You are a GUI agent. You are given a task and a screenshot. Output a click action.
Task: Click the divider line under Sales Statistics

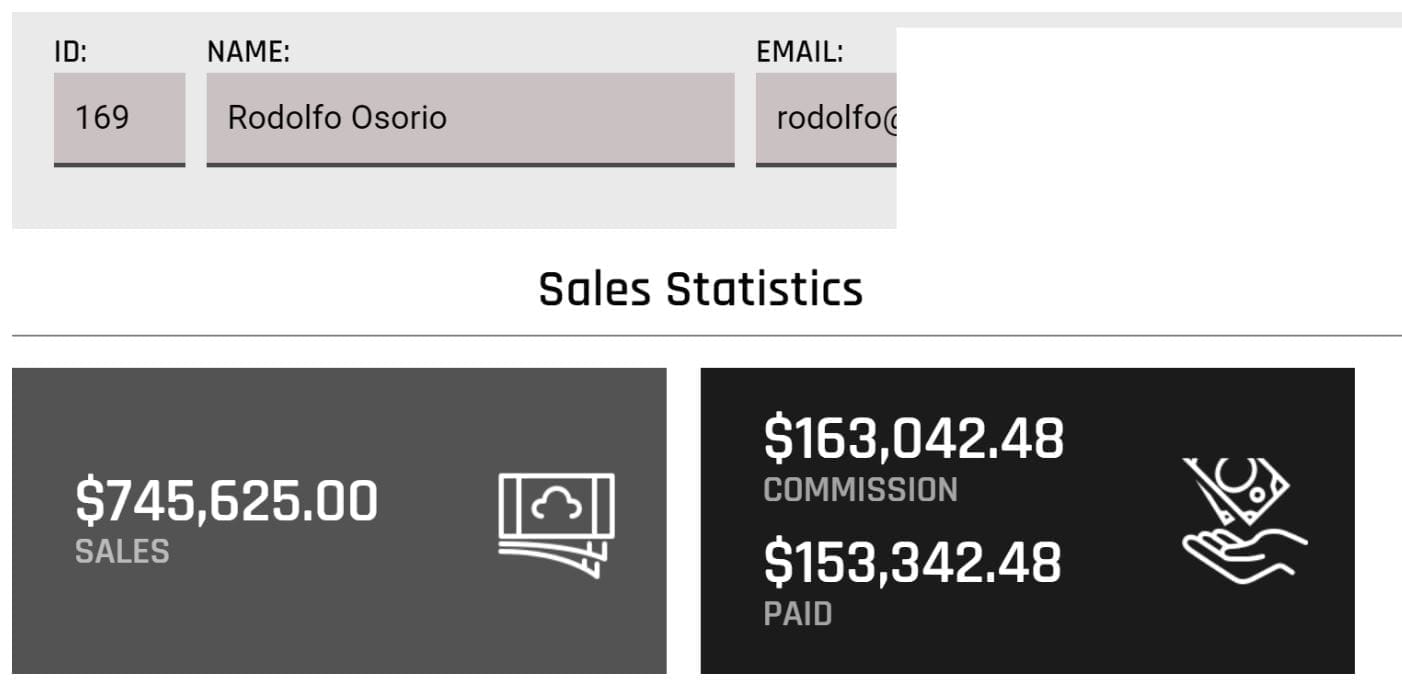point(700,336)
